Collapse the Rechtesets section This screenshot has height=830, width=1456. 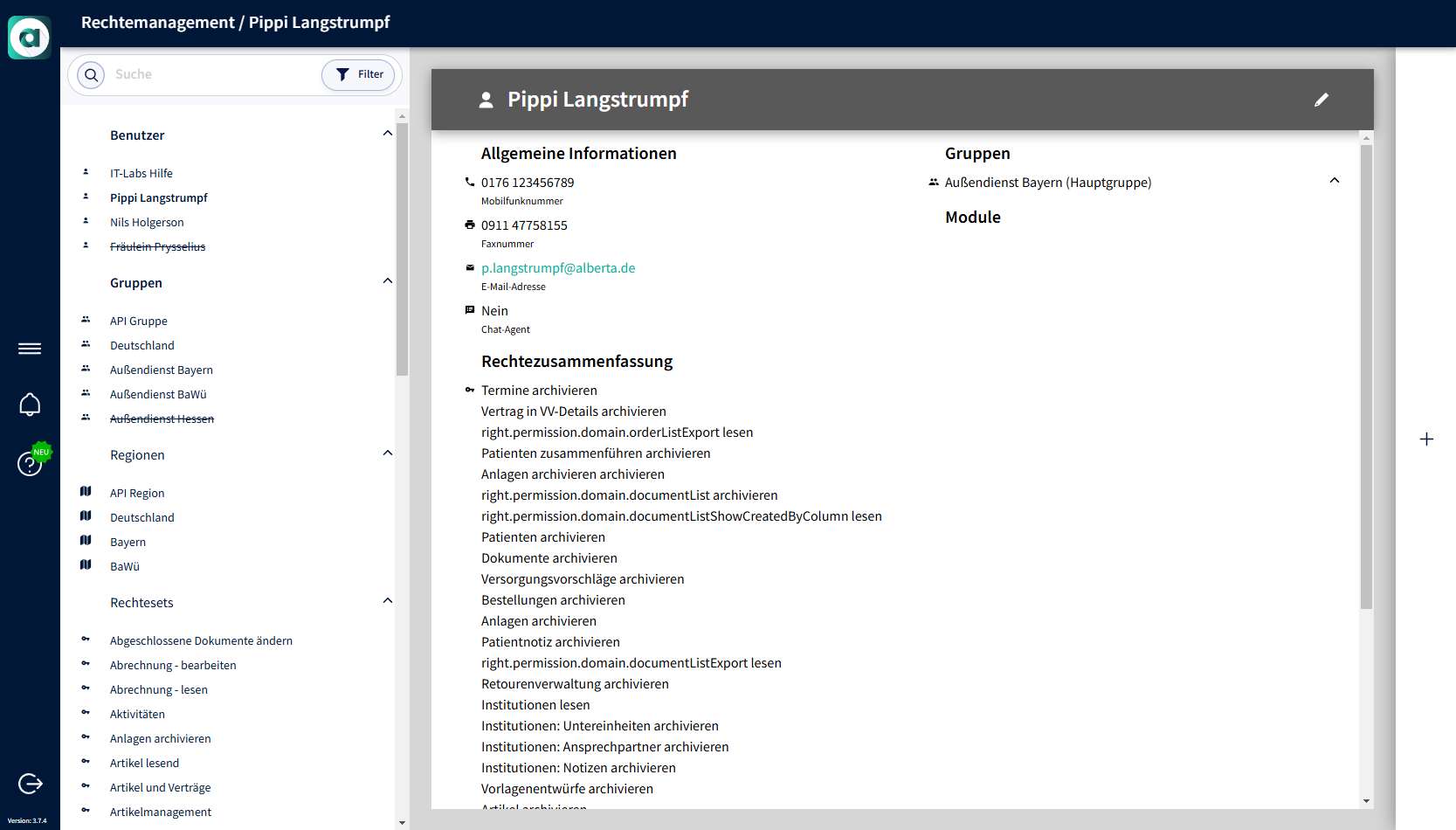coord(387,601)
